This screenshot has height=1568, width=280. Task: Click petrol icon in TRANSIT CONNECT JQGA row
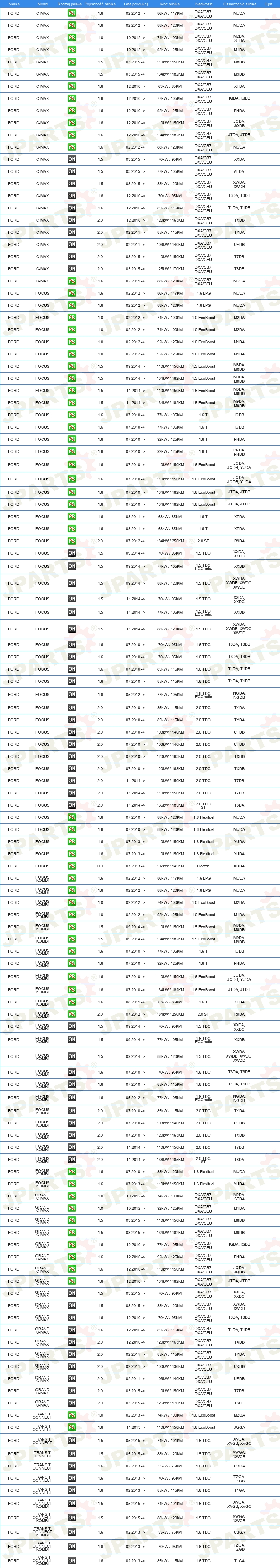72,1427
